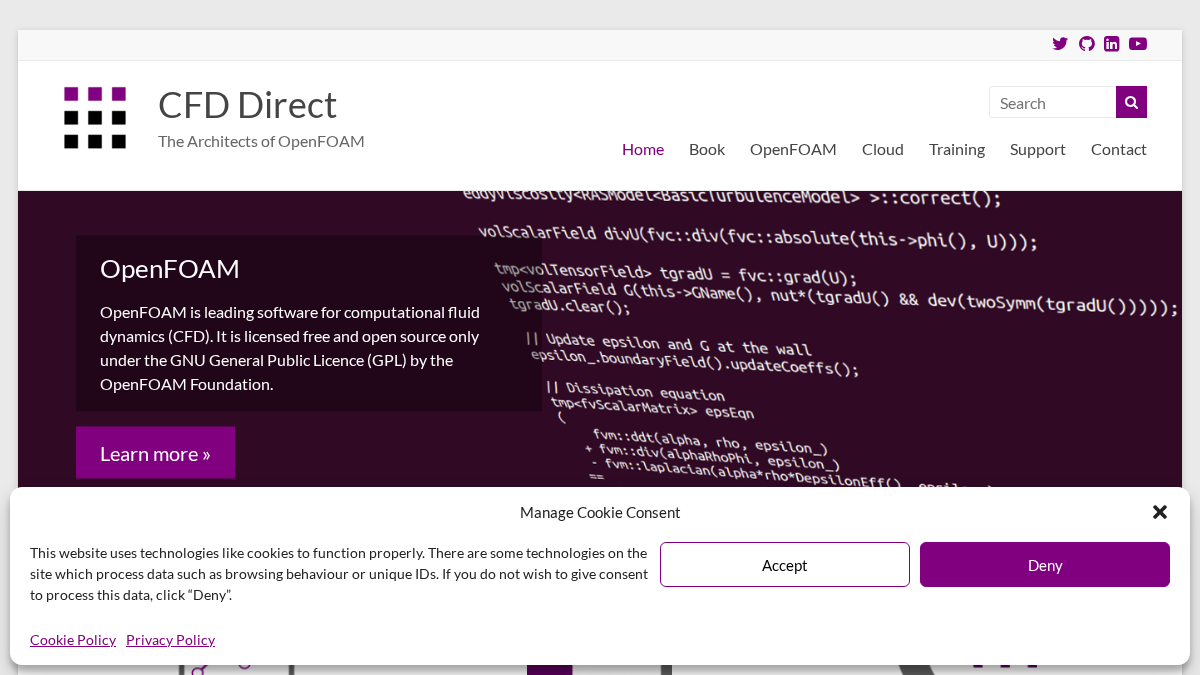The width and height of the screenshot is (1200, 675).
Task: Go to the Home menu item
Action: tap(643, 149)
